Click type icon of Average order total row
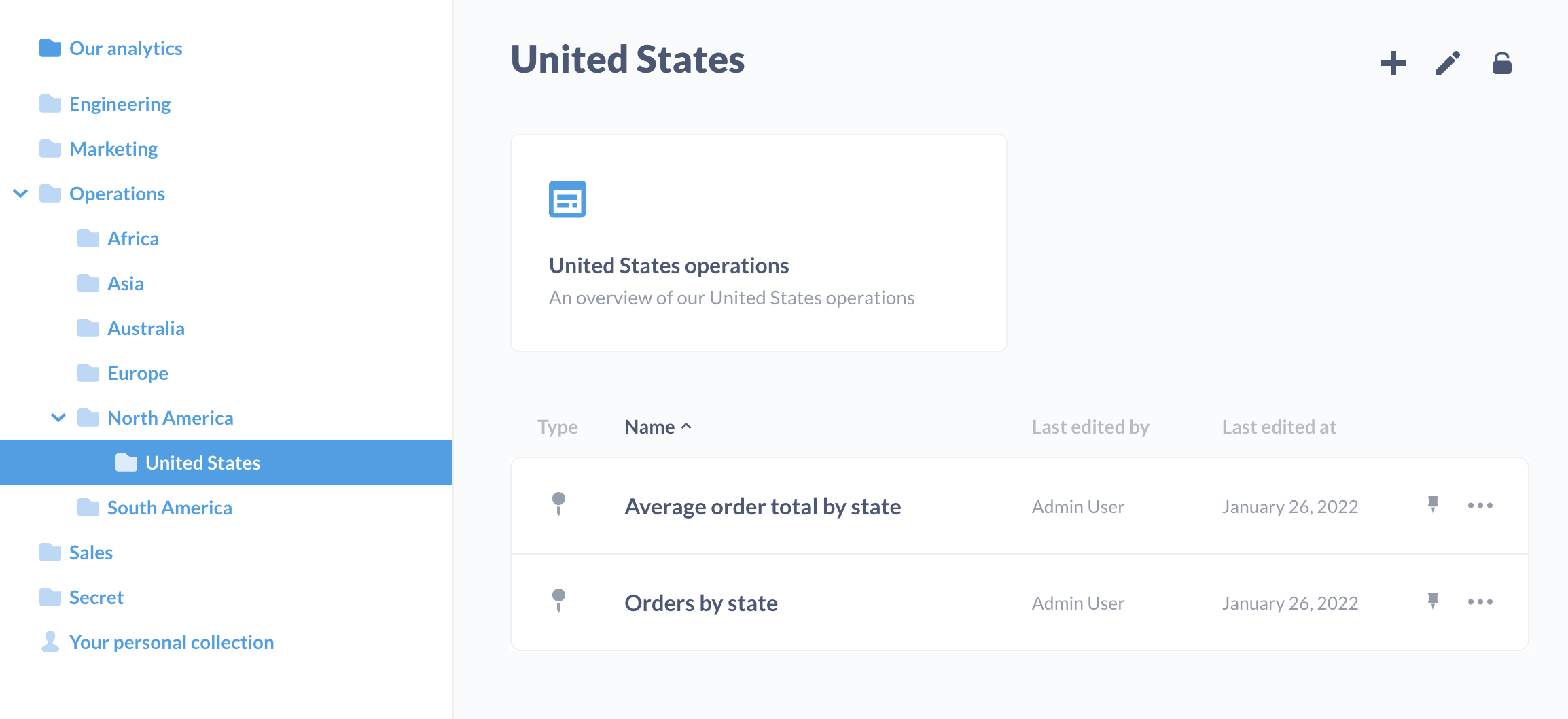 [x=558, y=504]
